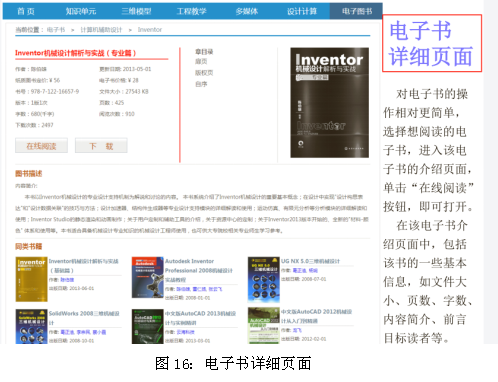Open the 设计计算 tab
The width and height of the screenshot is (498, 382).
pyautogui.click(x=302, y=11)
